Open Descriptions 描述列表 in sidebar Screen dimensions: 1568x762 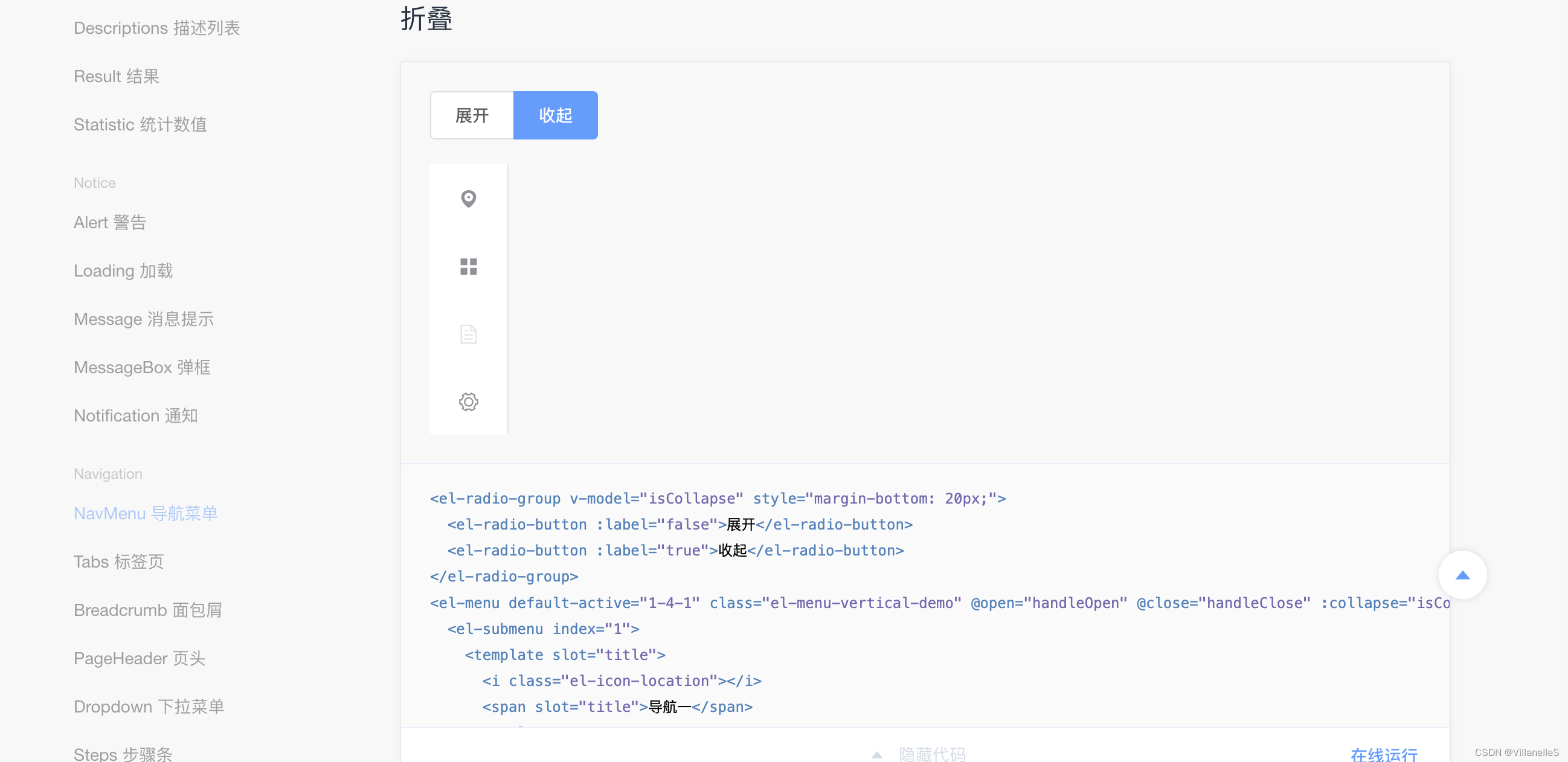coord(157,28)
